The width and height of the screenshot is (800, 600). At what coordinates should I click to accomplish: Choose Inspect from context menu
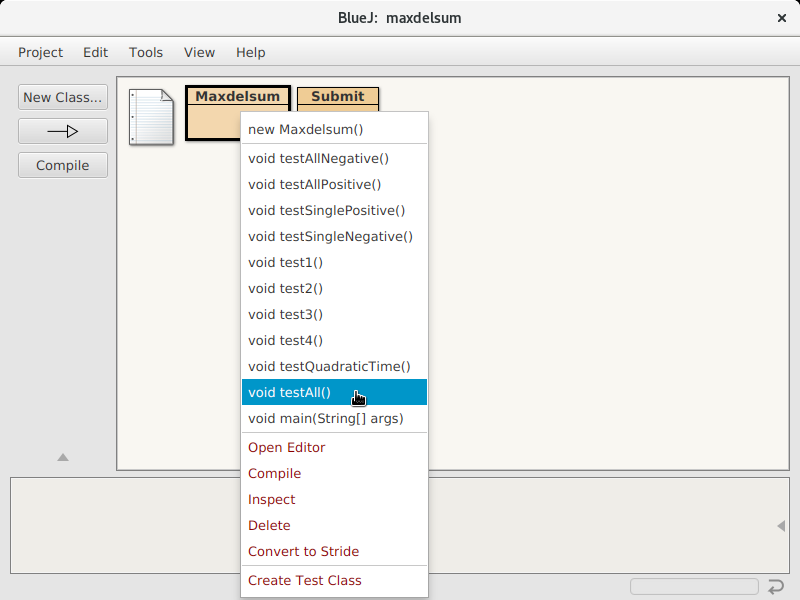tap(334, 499)
